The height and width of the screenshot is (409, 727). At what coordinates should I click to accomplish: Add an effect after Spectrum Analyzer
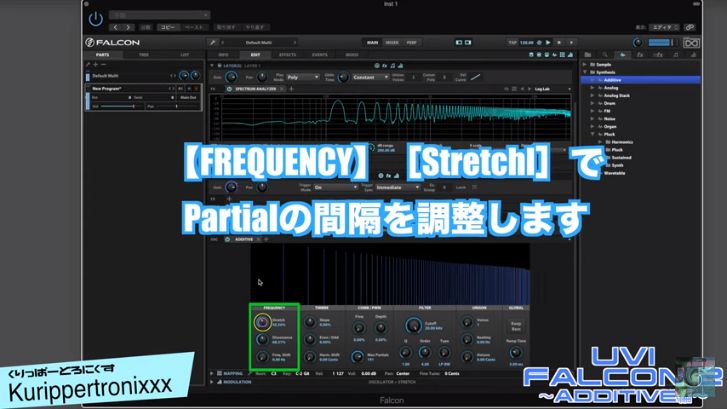click(x=292, y=89)
